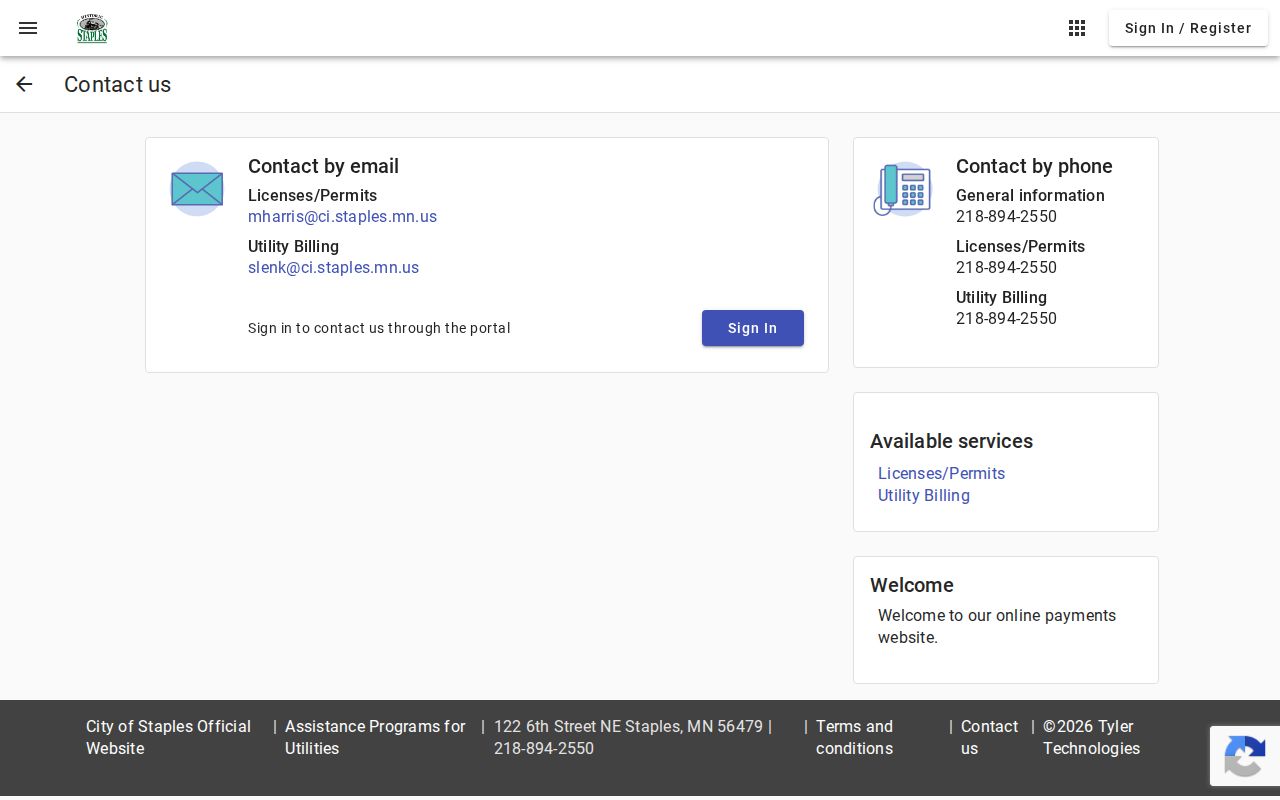Email slenk@ci.staples.mn.us link
The width and height of the screenshot is (1280, 800).
click(x=333, y=268)
